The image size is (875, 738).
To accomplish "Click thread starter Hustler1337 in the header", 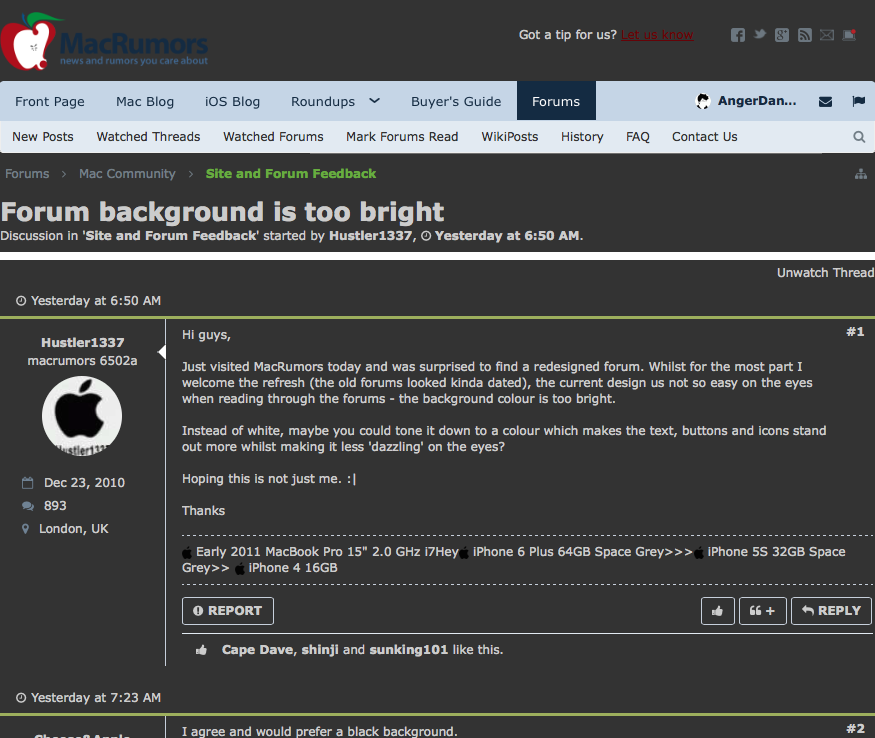I will pyautogui.click(x=371, y=236).
